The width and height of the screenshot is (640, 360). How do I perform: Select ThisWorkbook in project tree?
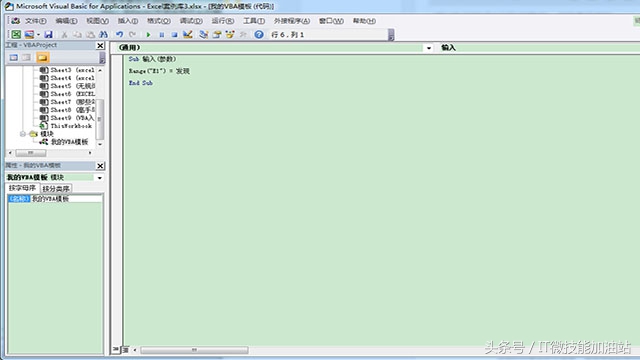66,126
